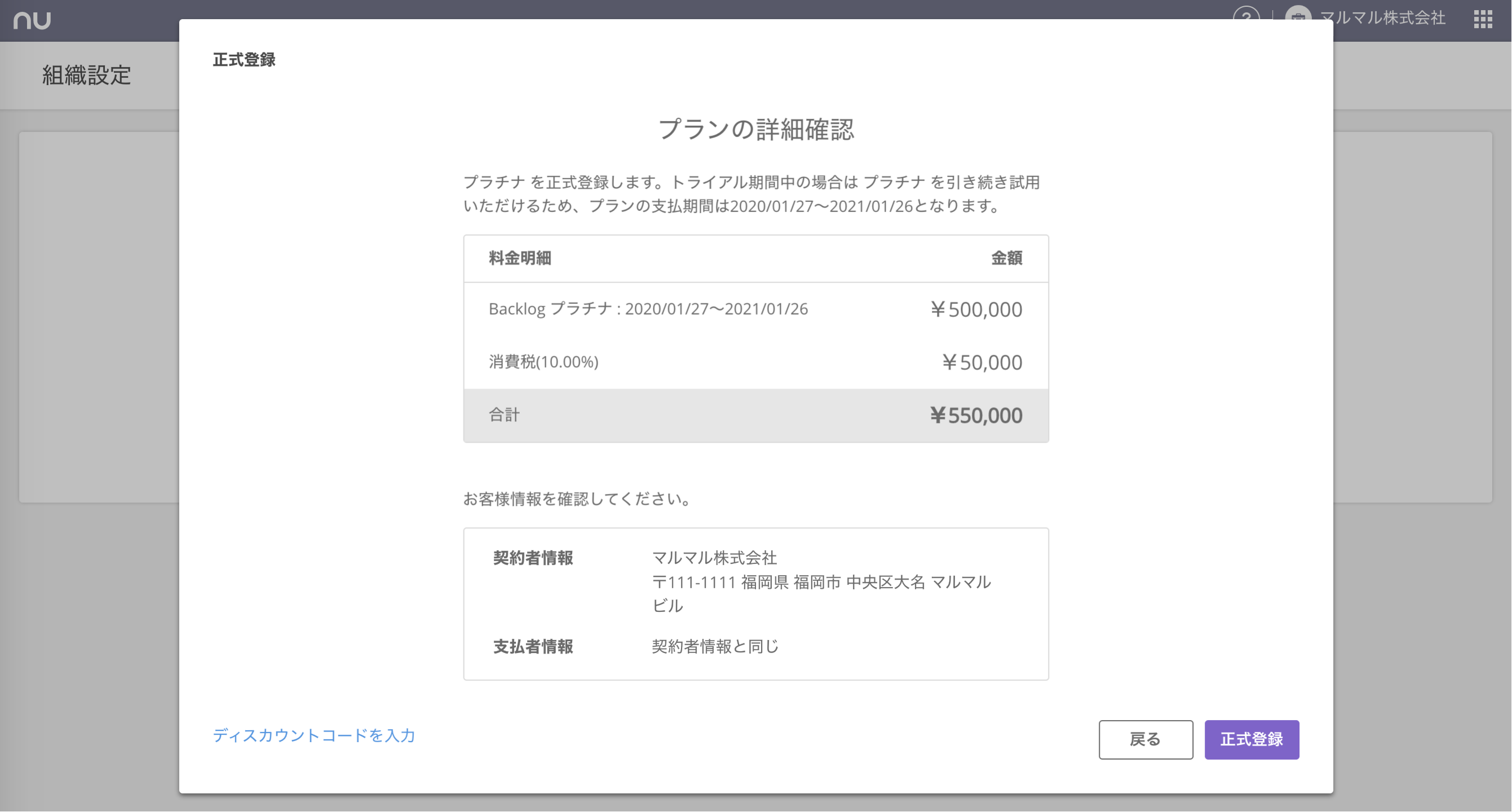Viewport: 1512px width, 812px height.
Task: Click the 〒111-1111 address line
Action: [821, 594]
